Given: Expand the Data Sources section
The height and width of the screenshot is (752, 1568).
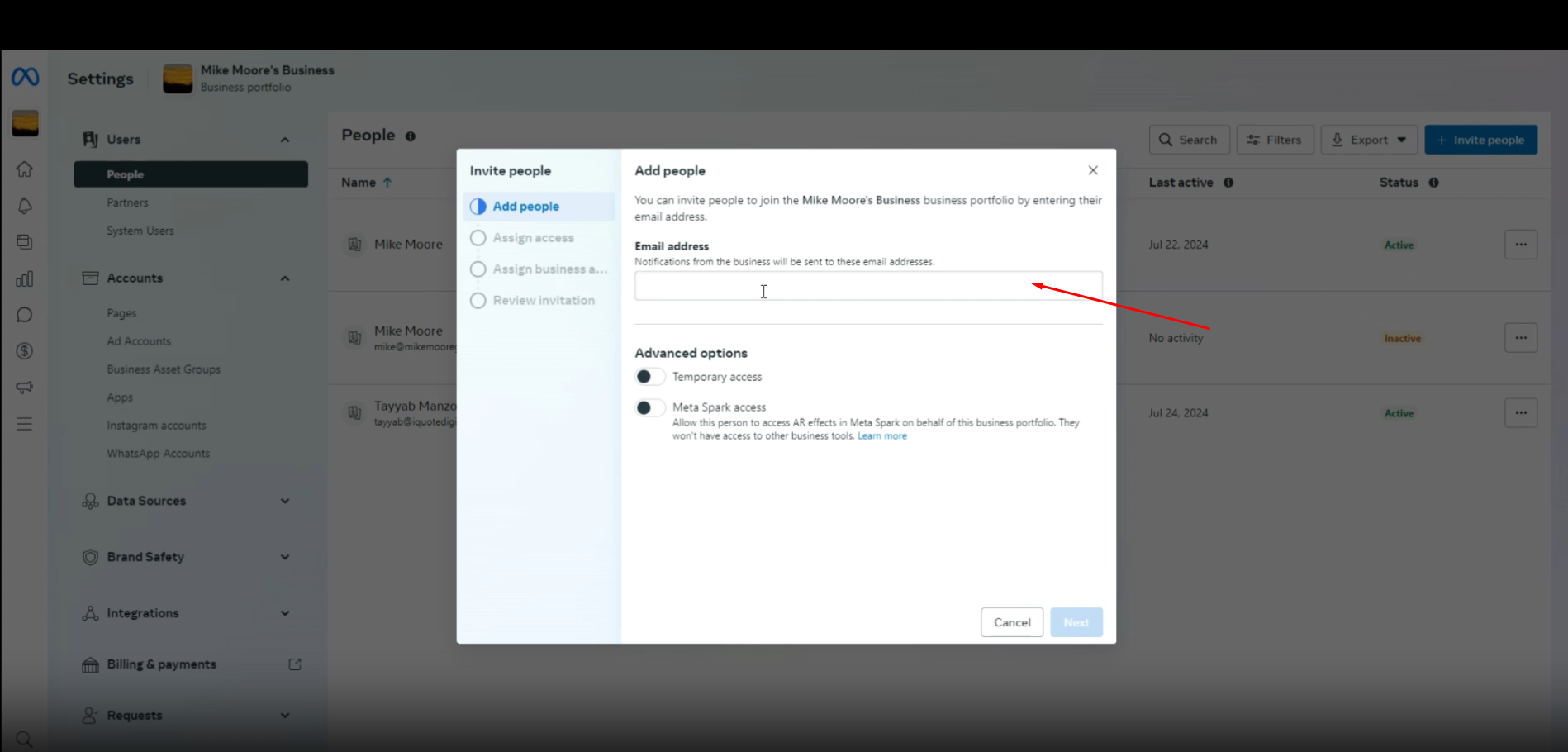Looking at the screenshot, I should [x=285, y=501].
